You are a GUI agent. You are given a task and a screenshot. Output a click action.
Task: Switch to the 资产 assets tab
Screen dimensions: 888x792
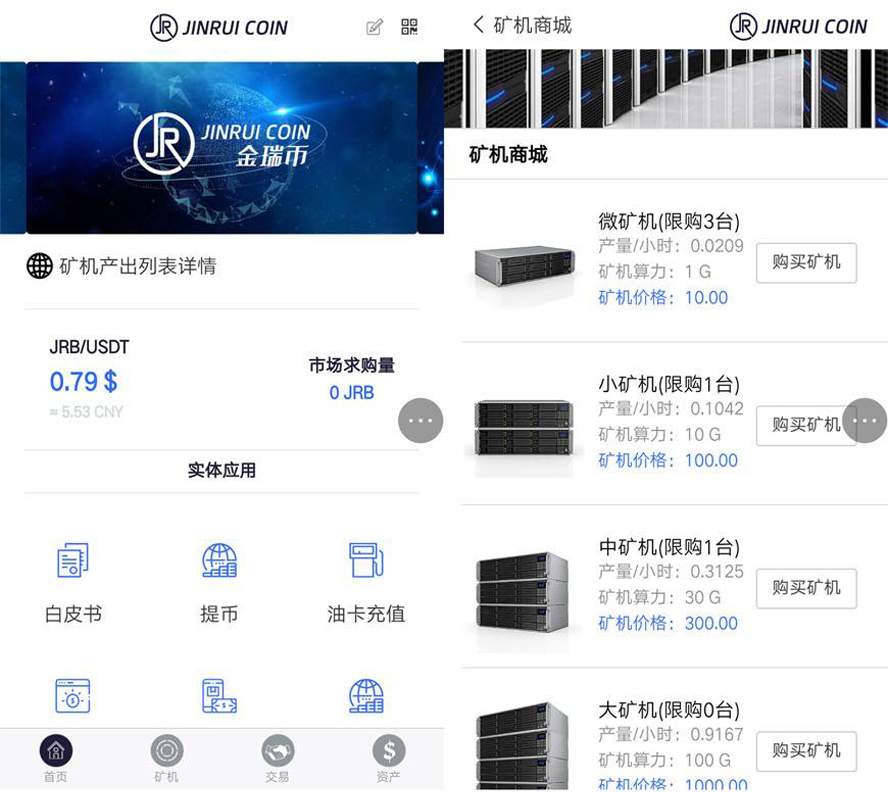(388, 759)
